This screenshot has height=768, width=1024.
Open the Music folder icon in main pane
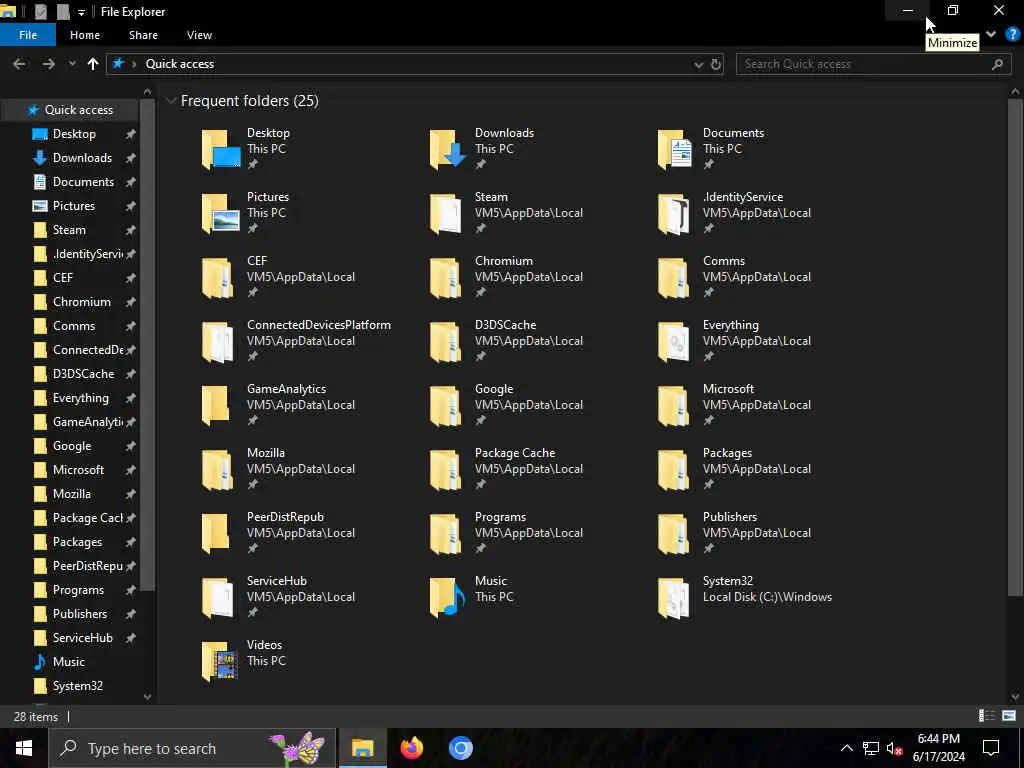pos(447,597)
